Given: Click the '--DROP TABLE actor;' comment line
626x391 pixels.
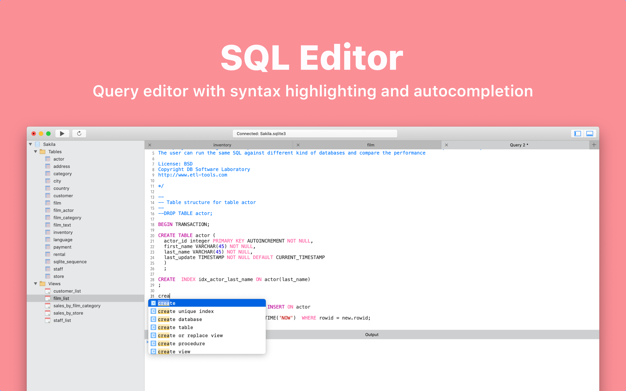Looking at the screenshot, I should click(x=185, y=213).
